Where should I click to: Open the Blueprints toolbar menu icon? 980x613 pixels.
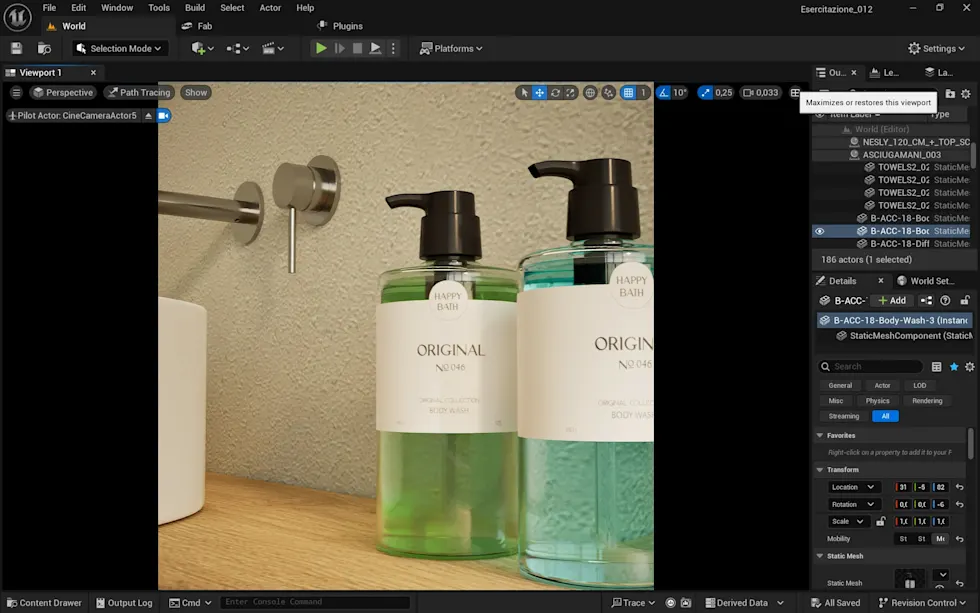click(x=237, y=48)
